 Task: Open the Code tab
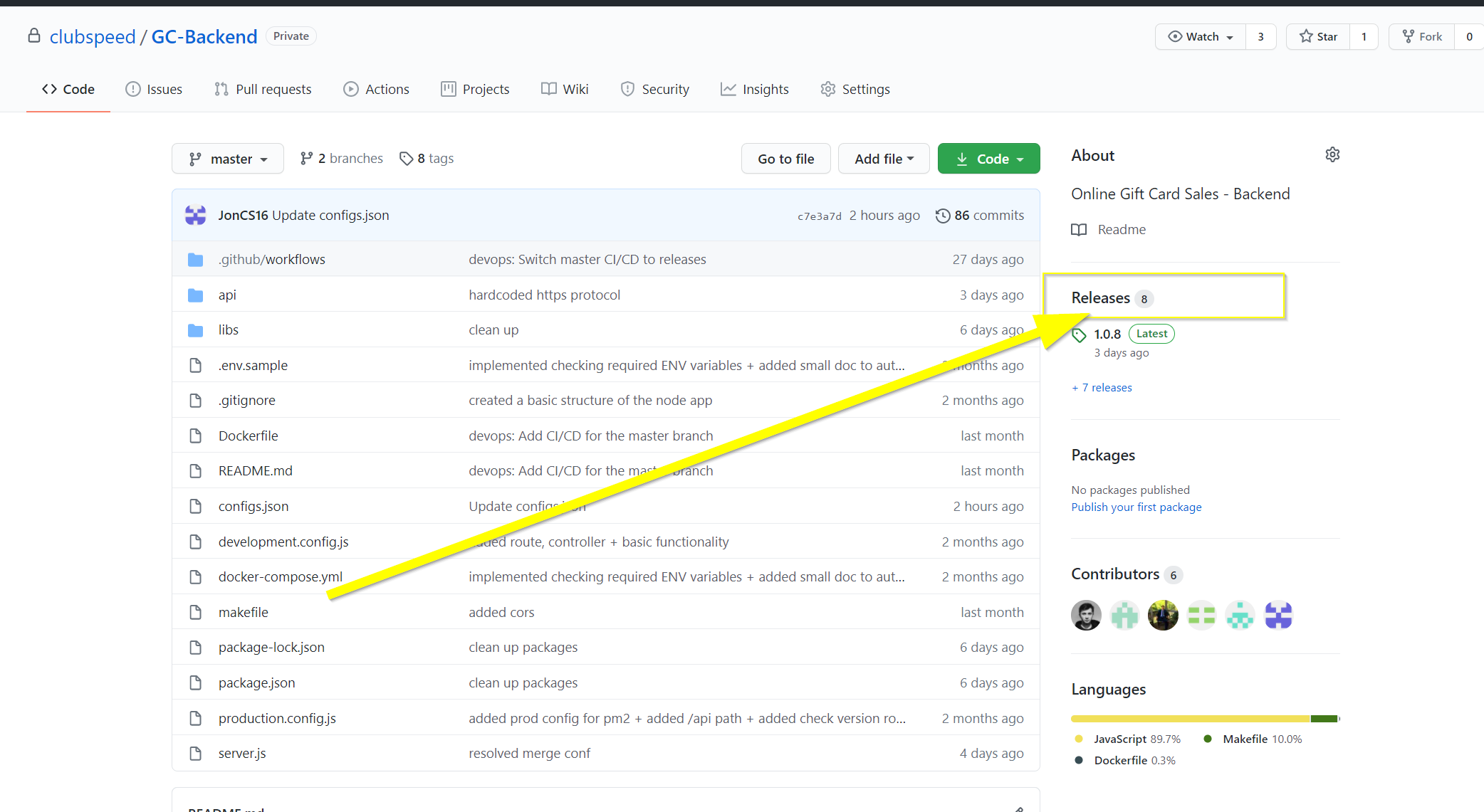click(x=68, y=89)
